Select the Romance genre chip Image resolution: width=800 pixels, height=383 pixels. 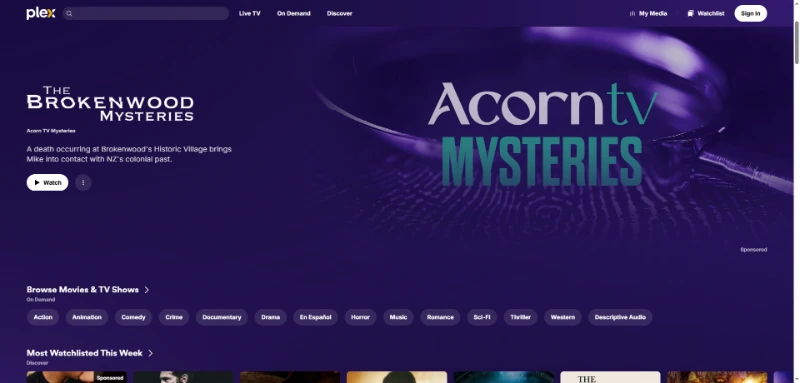coord(440,317)
